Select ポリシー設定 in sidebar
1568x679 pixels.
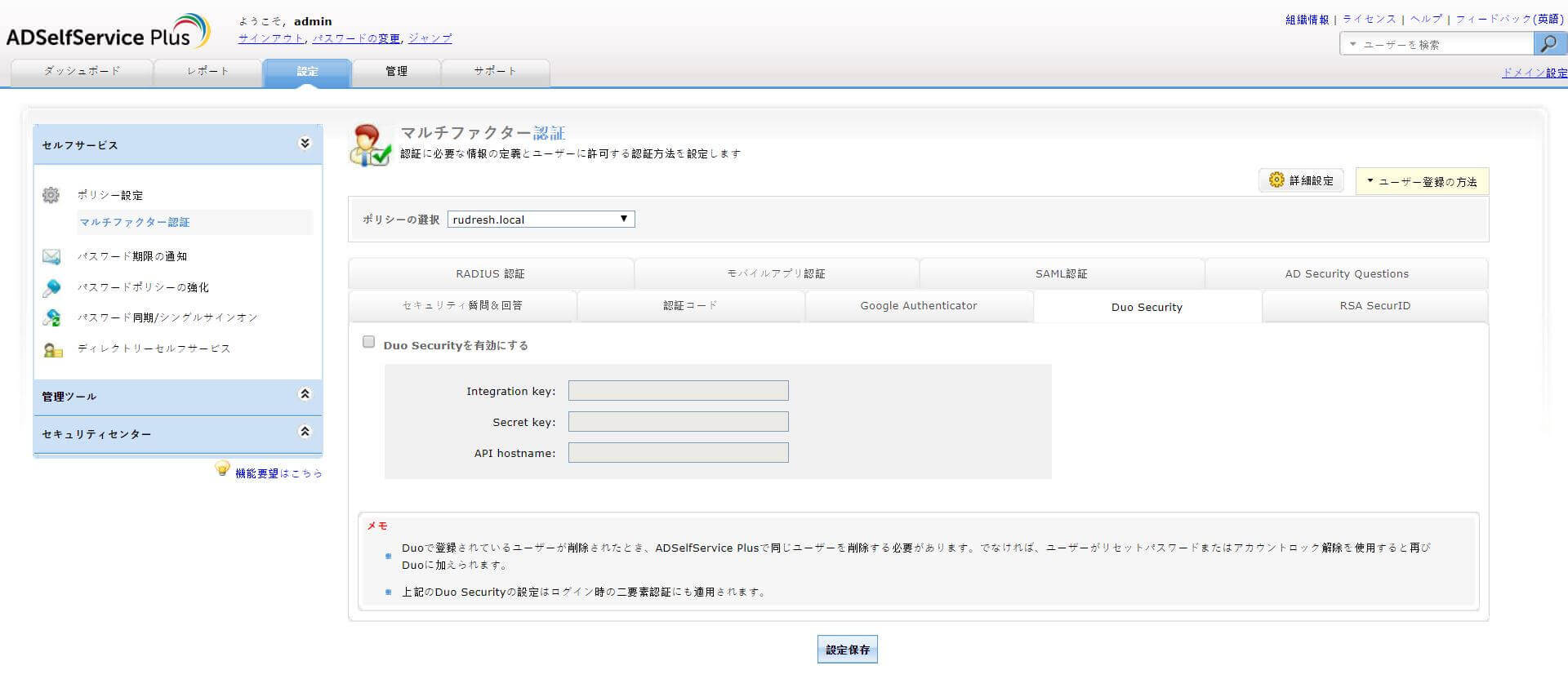(110, 196)
